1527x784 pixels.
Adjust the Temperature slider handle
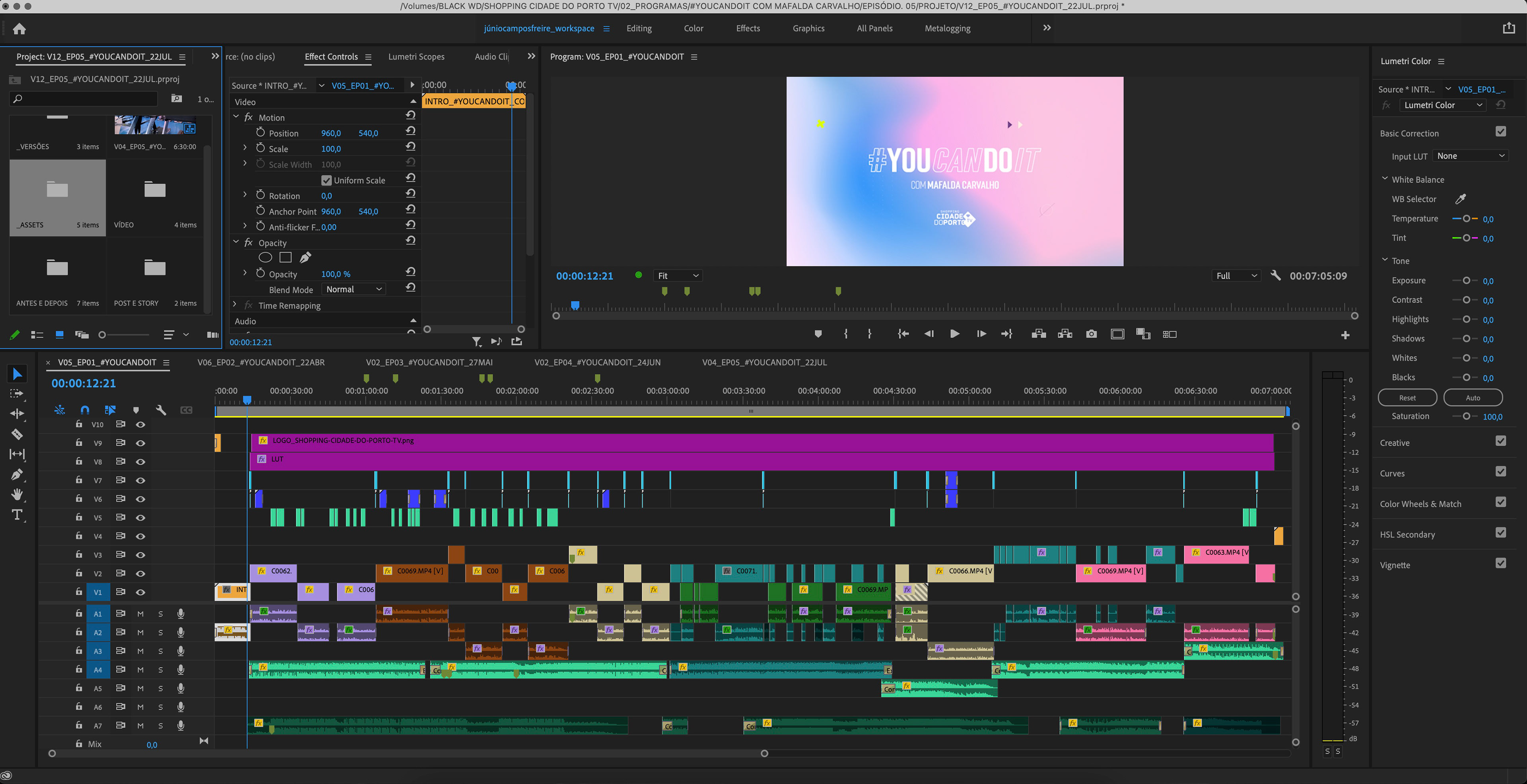pos(1466,219)
